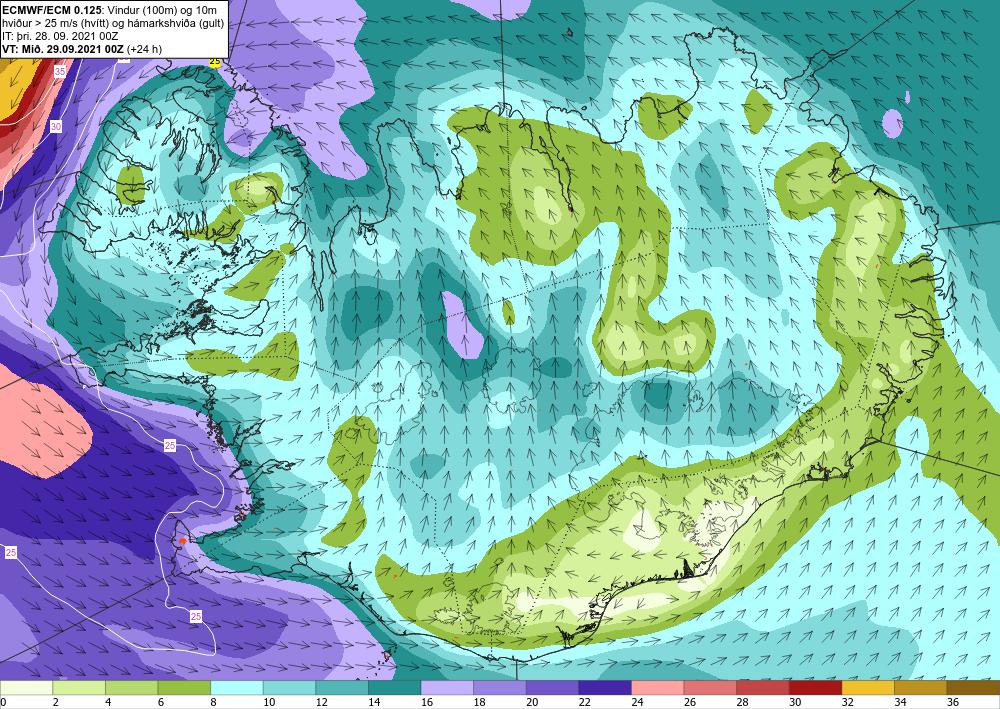Screen dimensions: 1000x709
Task: Select the dark teal 14–16 legend swatch
Action: coord(395,688)
